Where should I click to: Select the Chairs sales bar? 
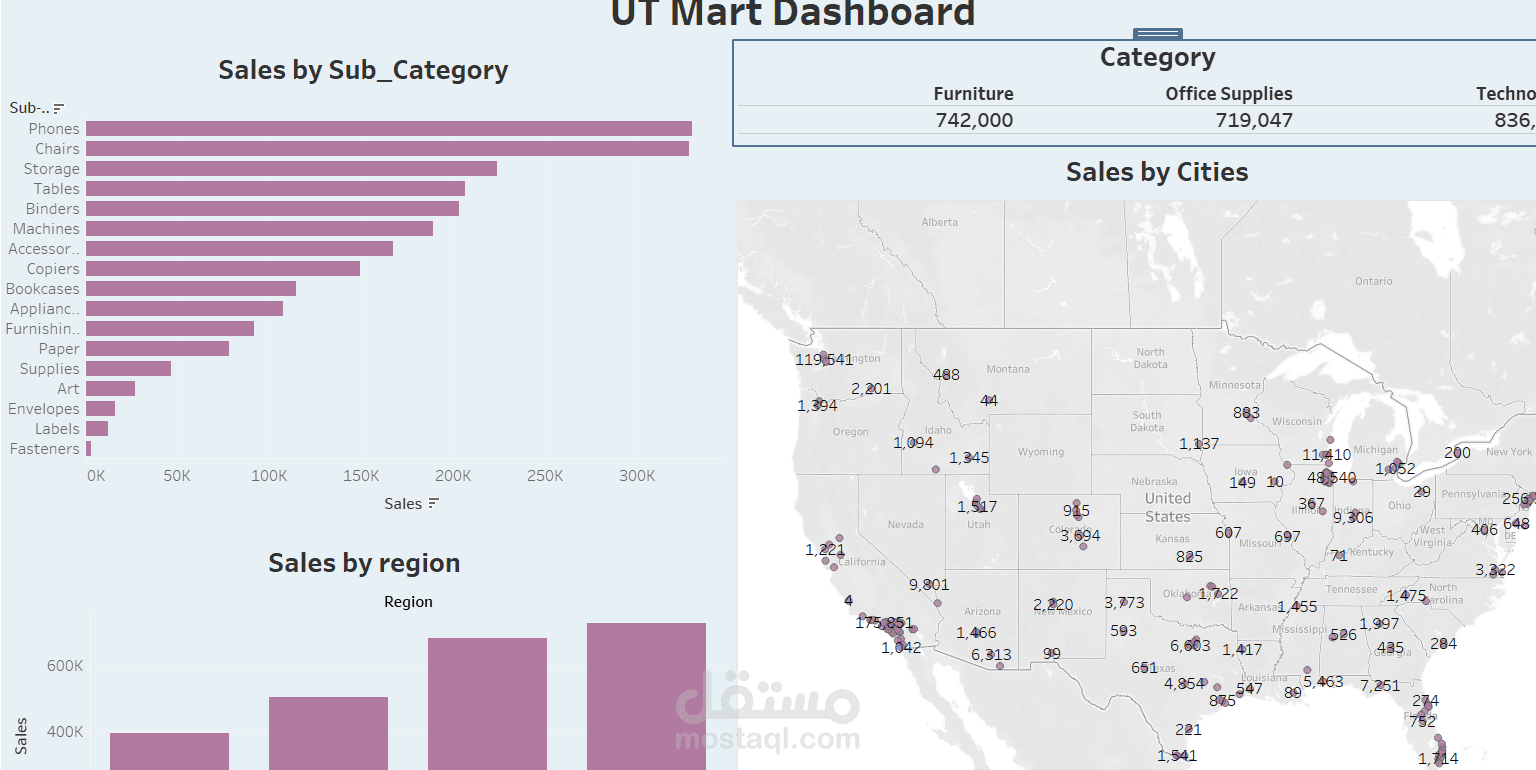point(387,149)
